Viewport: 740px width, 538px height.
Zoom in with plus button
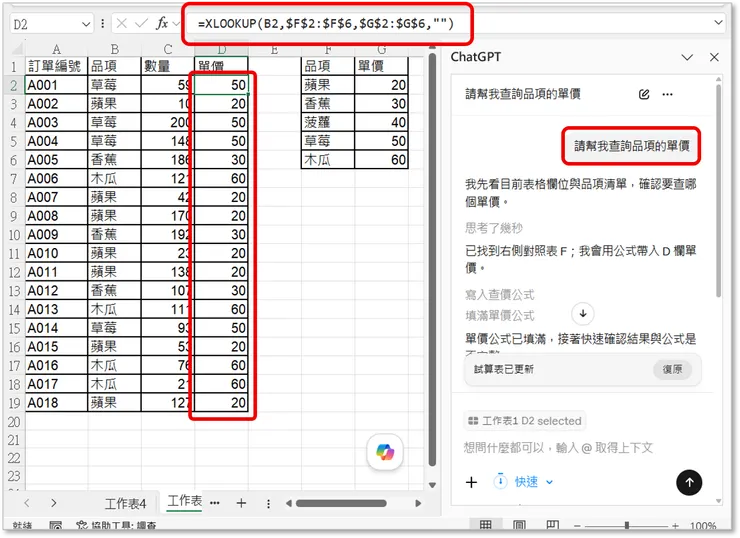click(x=675, y=526)
